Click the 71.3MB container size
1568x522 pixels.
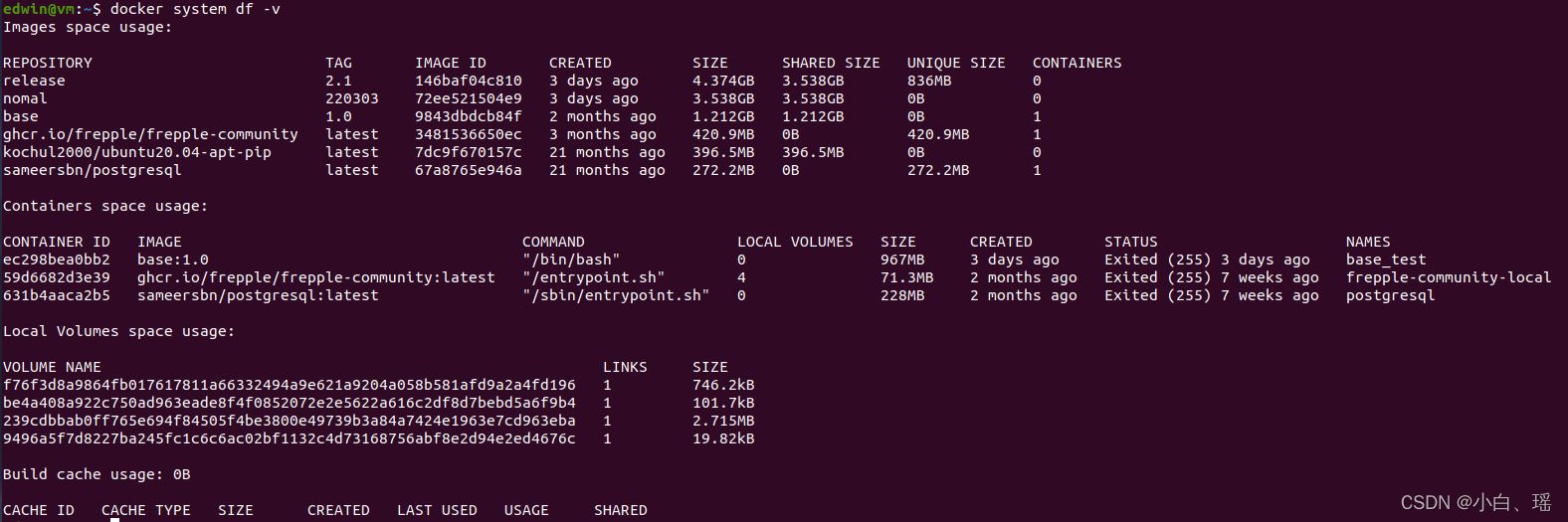point(907,277)
